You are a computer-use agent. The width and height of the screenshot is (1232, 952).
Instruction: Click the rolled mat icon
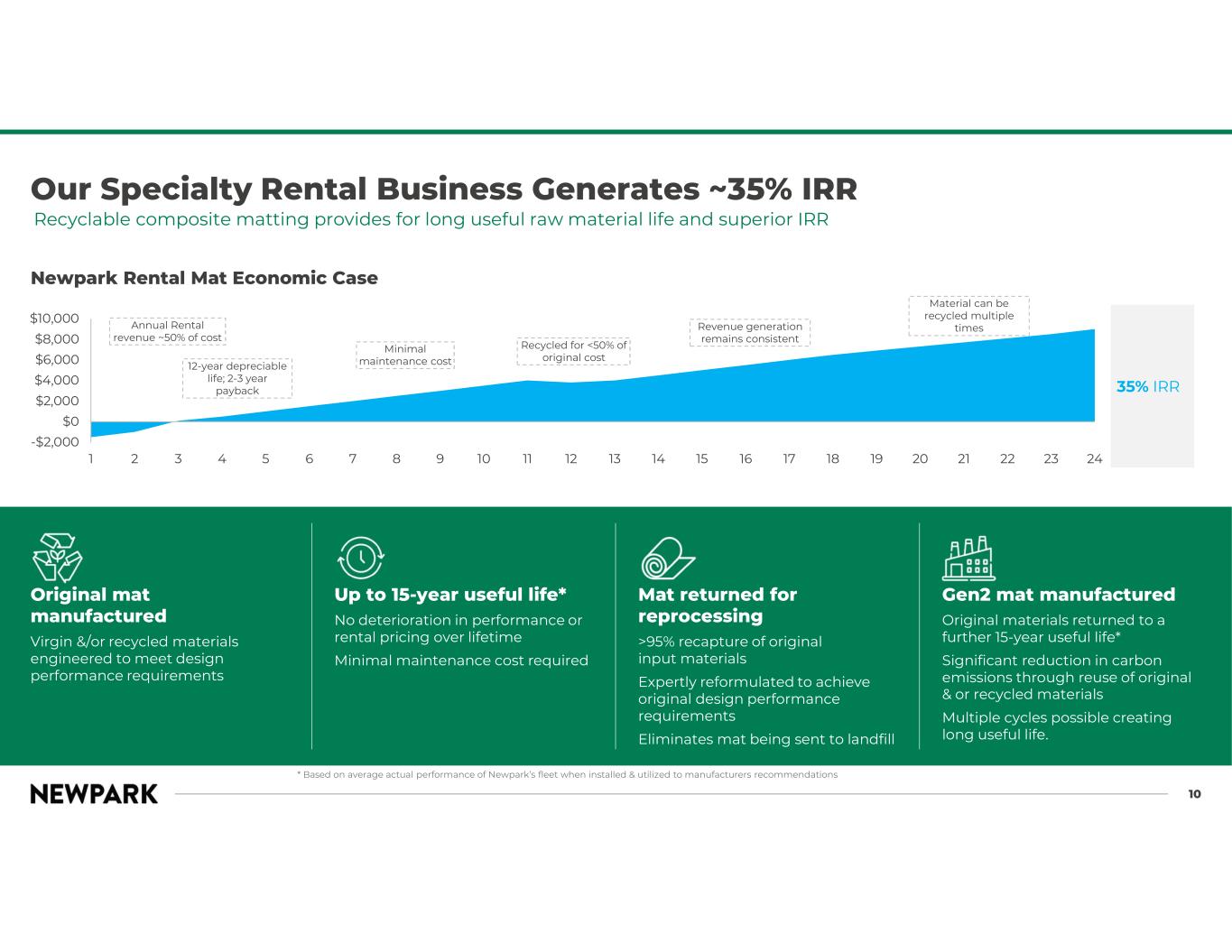668,558
